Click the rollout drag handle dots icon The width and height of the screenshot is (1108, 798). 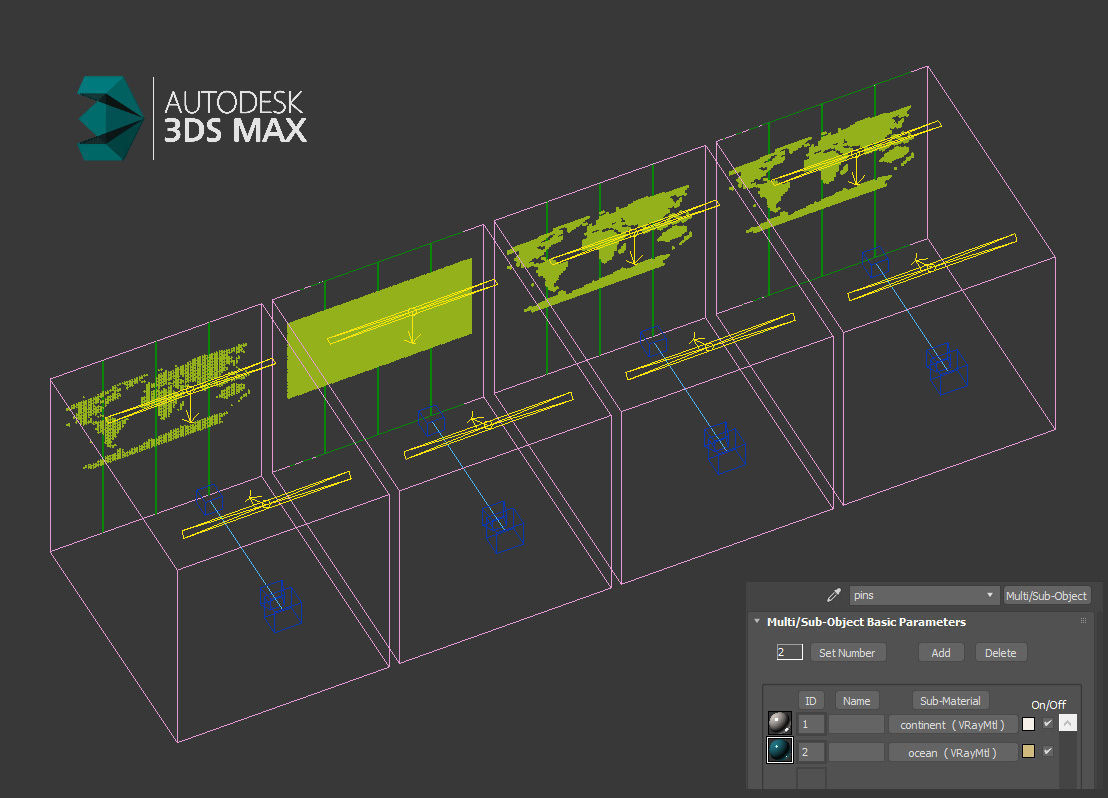point(1083,621)
